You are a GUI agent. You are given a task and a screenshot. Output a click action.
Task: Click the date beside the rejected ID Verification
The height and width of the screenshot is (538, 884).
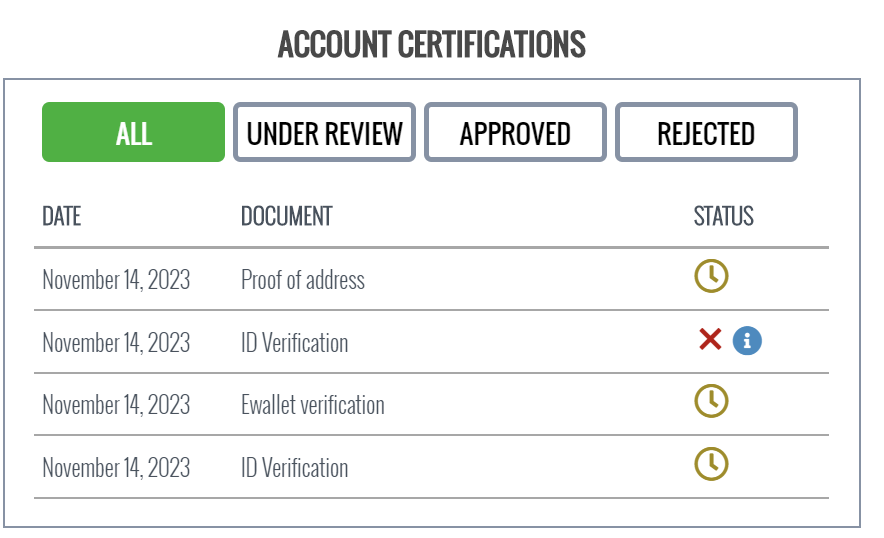pos(116,343)
